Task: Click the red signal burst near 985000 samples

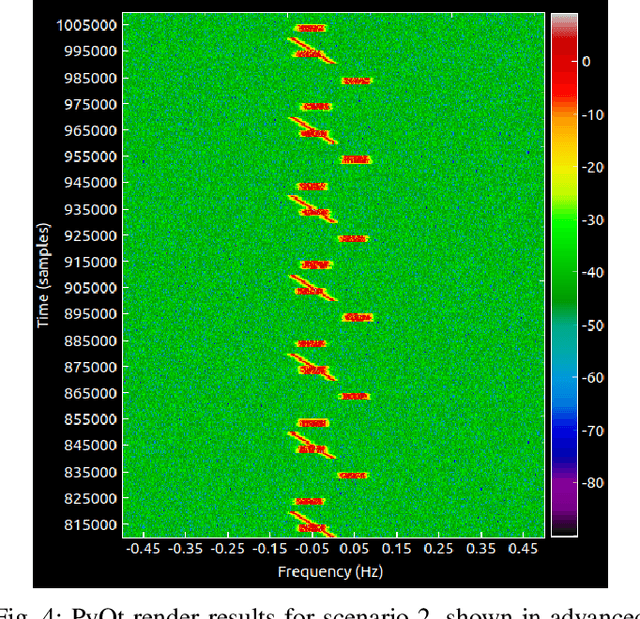Action: coord(356,80)
